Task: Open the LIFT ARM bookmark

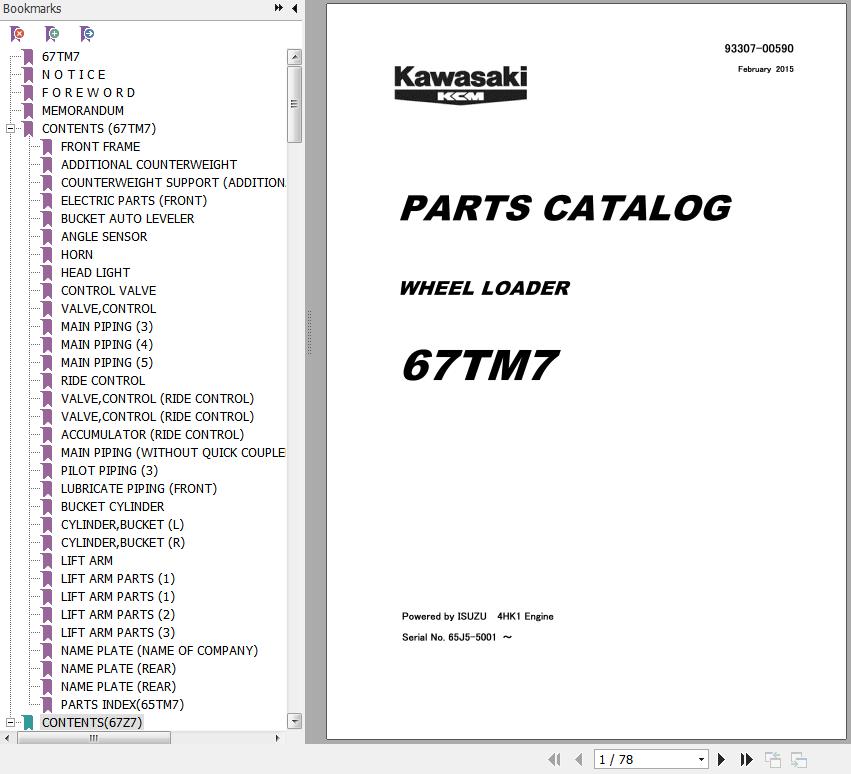Action: (87, 560)
